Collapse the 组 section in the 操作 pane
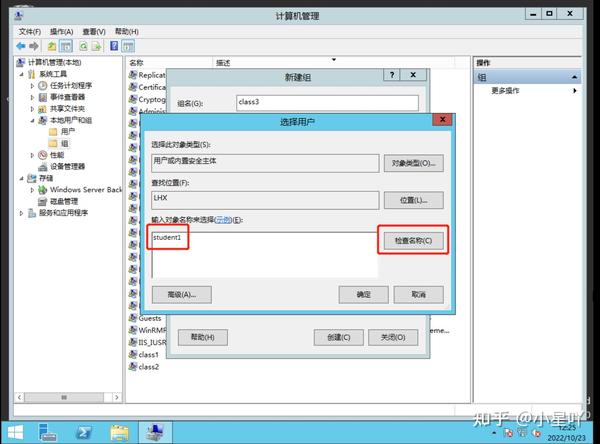Viewport: 600px width, 444px height. coord(574,77)
